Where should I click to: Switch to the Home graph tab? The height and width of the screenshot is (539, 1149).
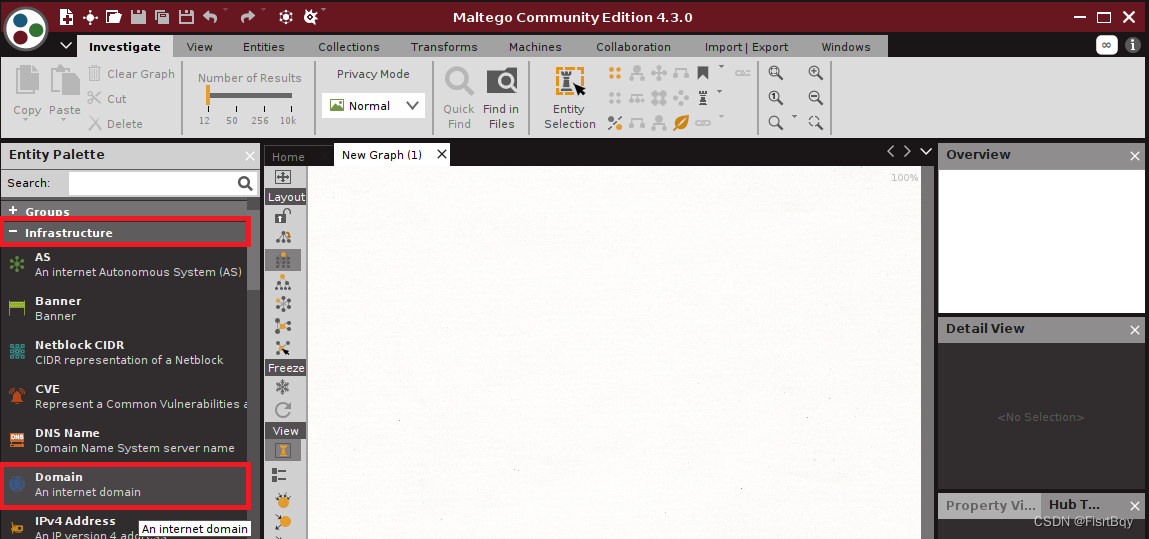(288, 156)
